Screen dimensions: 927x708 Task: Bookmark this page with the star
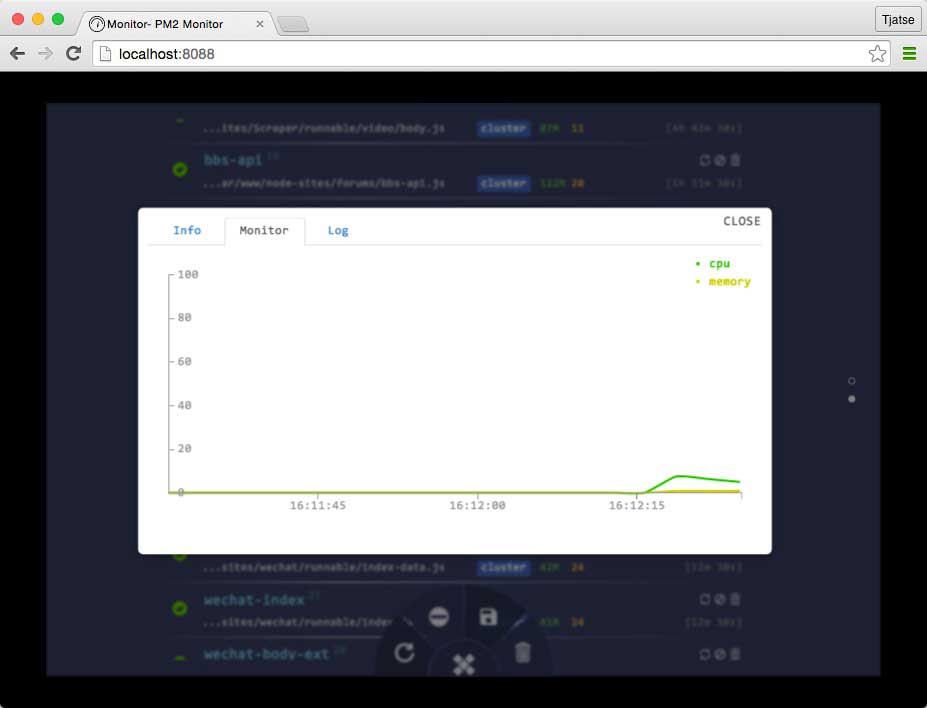877,54
